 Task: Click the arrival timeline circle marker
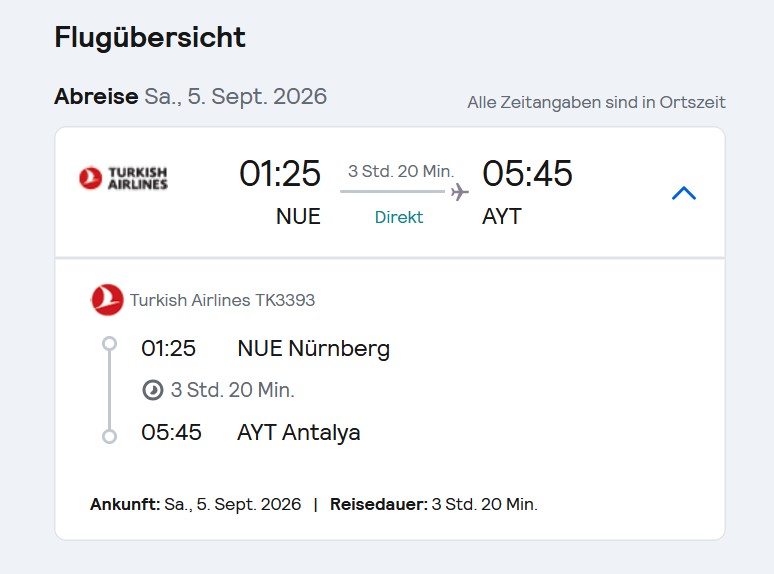110,436
